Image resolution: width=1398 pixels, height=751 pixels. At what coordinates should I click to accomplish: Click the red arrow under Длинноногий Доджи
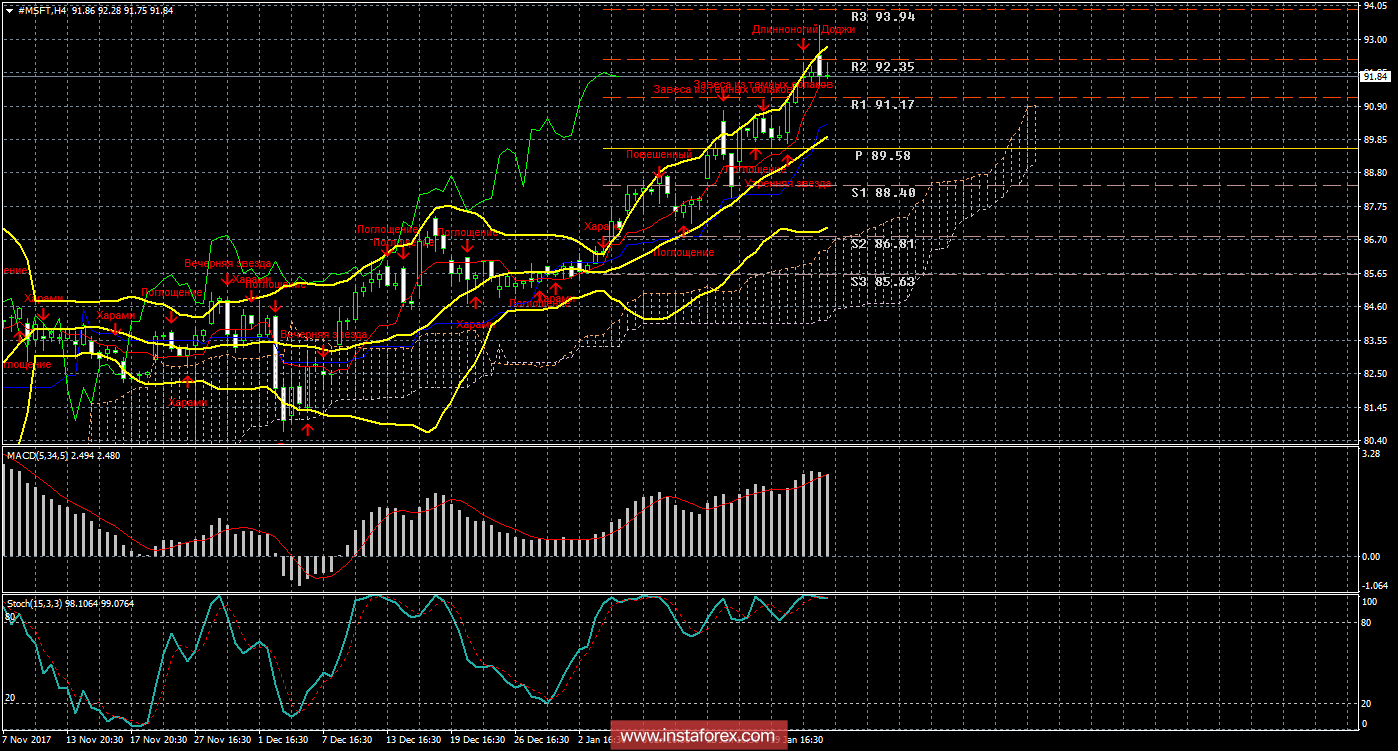coord(804,45)
